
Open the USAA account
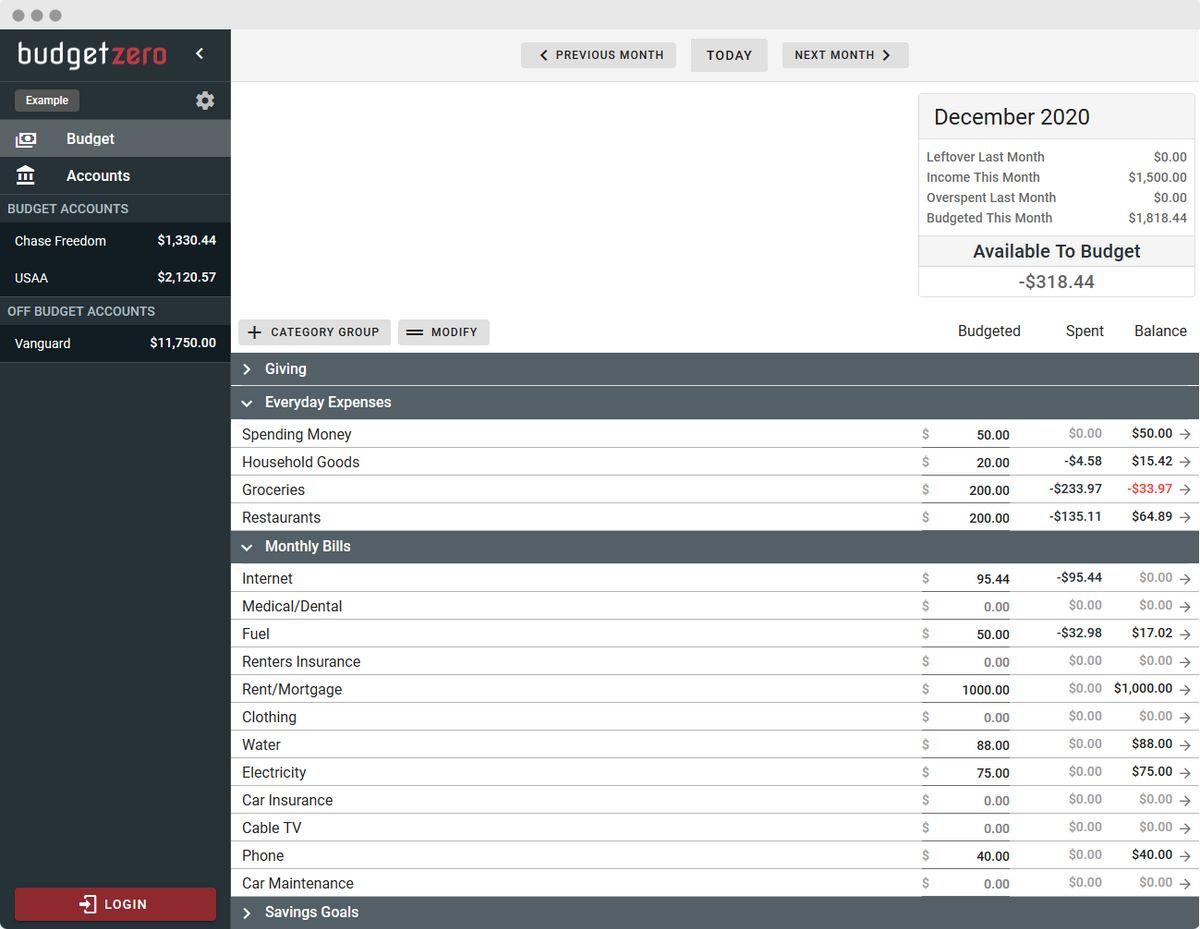[115, 277]
